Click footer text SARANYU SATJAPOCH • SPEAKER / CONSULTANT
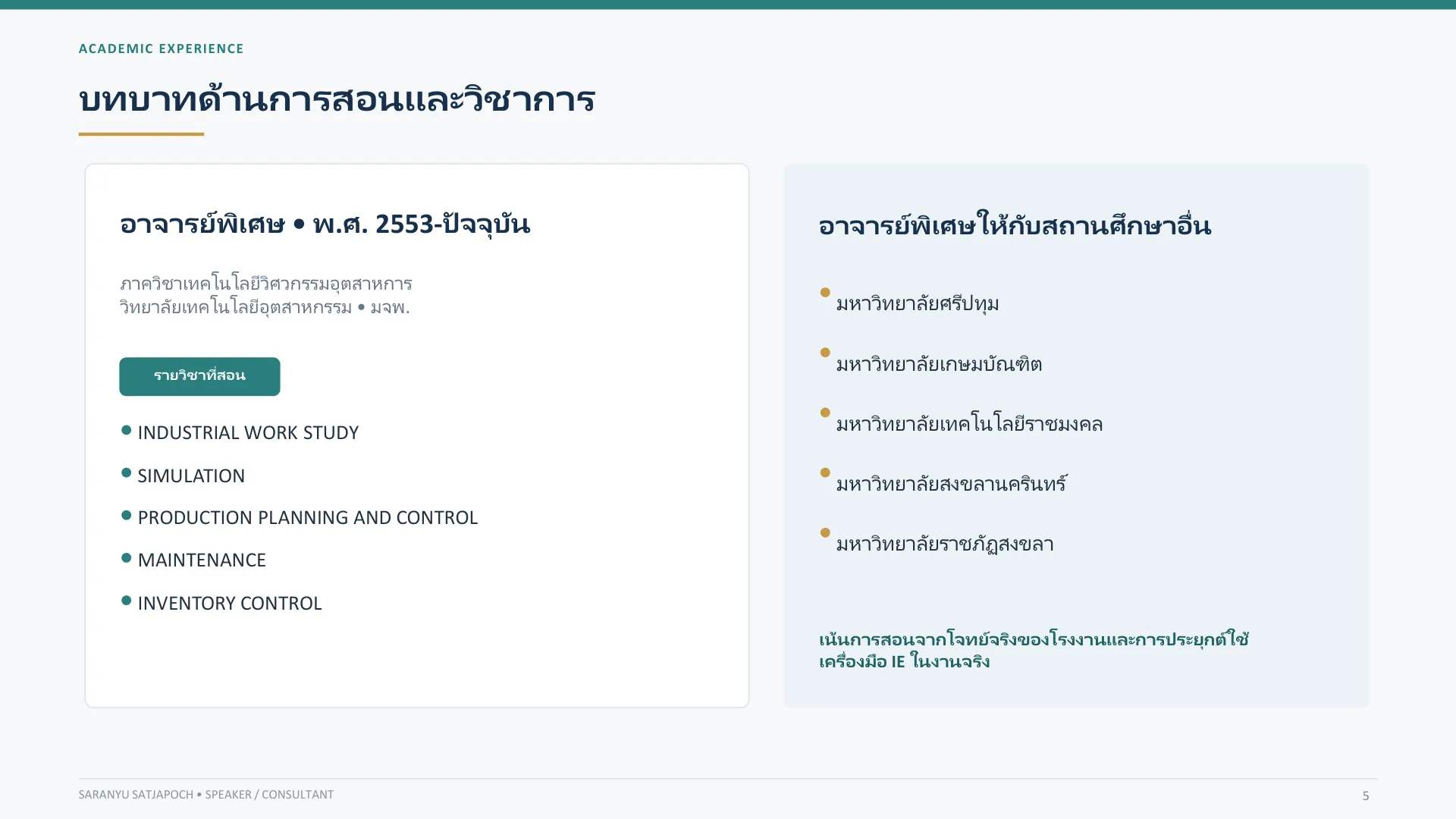Screen dimensions: 1456x819 coord(206,795)
